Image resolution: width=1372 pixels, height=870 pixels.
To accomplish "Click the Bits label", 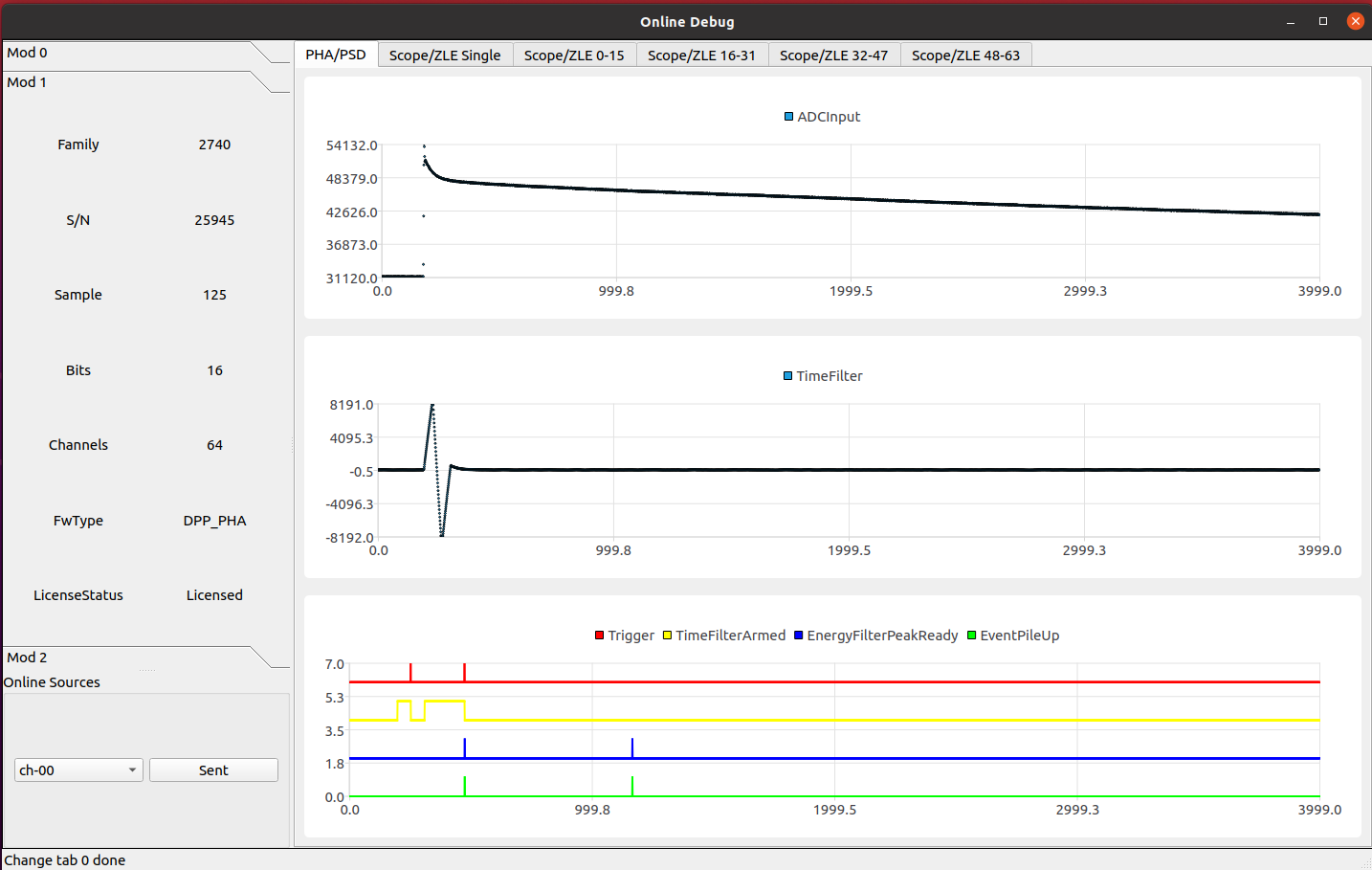I will point(78,370).
